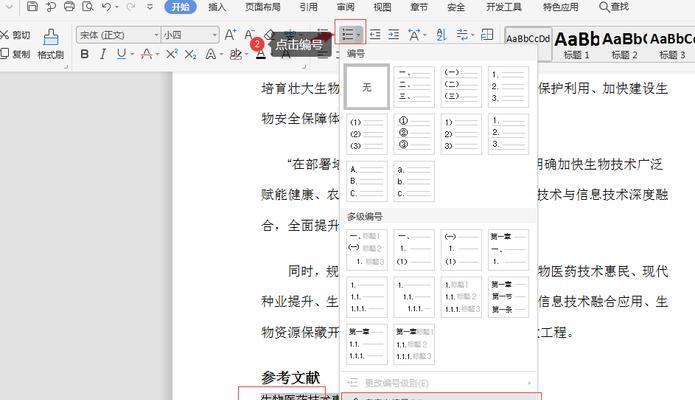Switch to the 引用 tab

point(308,7)
